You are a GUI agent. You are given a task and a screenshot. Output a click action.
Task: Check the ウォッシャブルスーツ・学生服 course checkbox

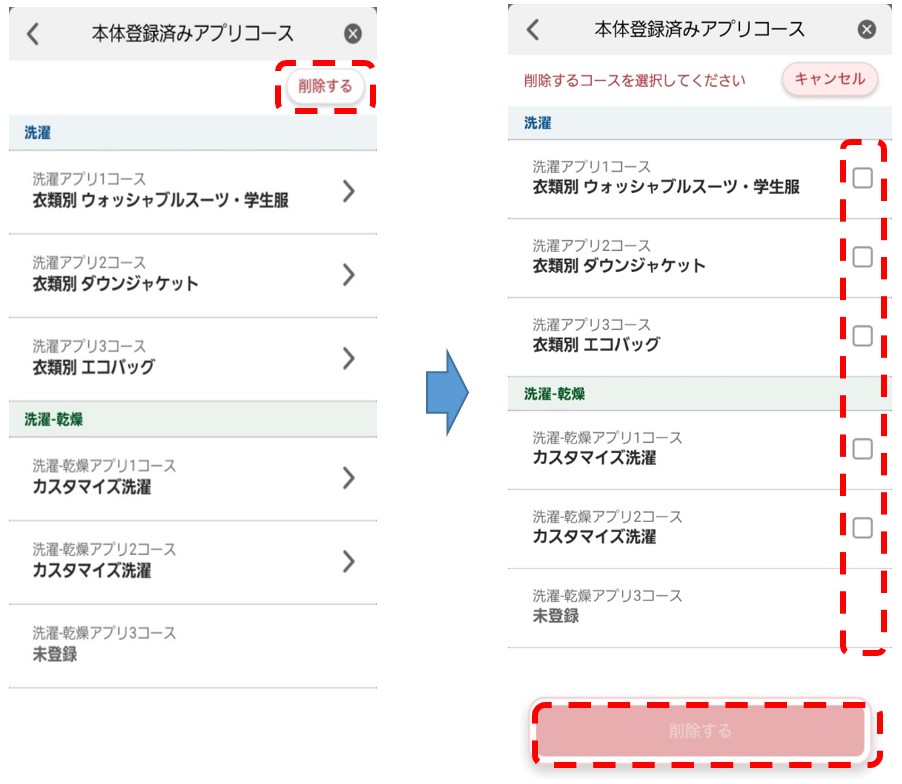(862, 178)
